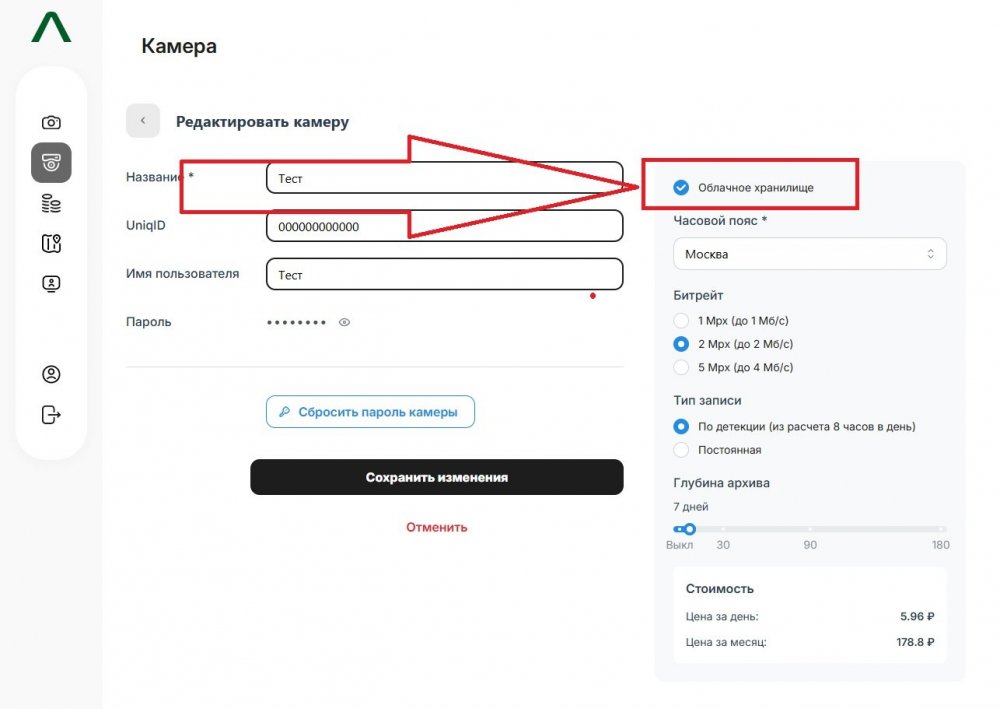Open the Часовой пояс Москва dropdown

(x=809, y=254)
